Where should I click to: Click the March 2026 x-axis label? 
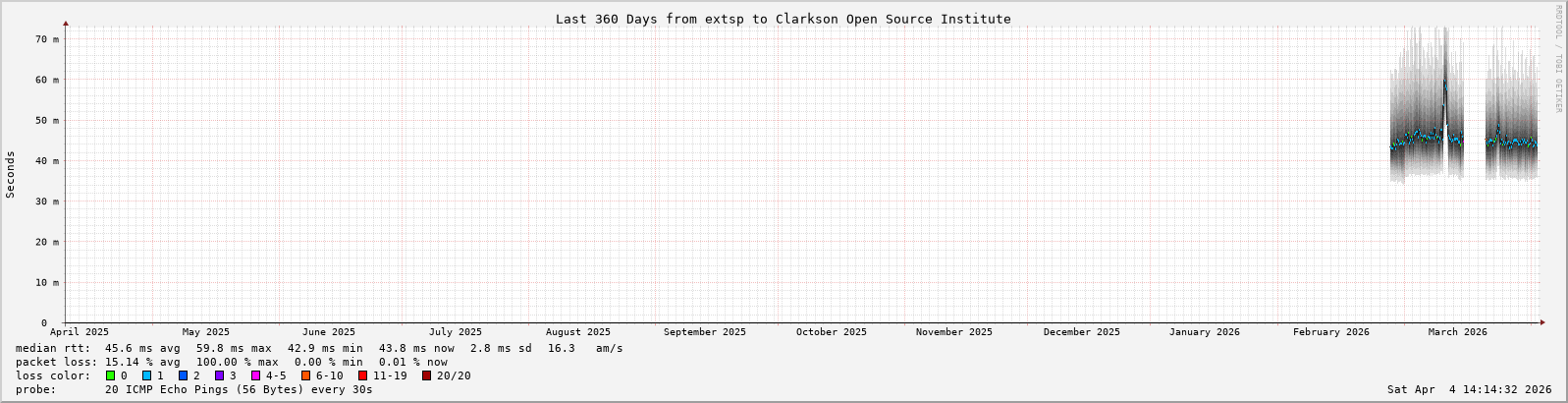pyautogui.click(x=1457, y=332)
